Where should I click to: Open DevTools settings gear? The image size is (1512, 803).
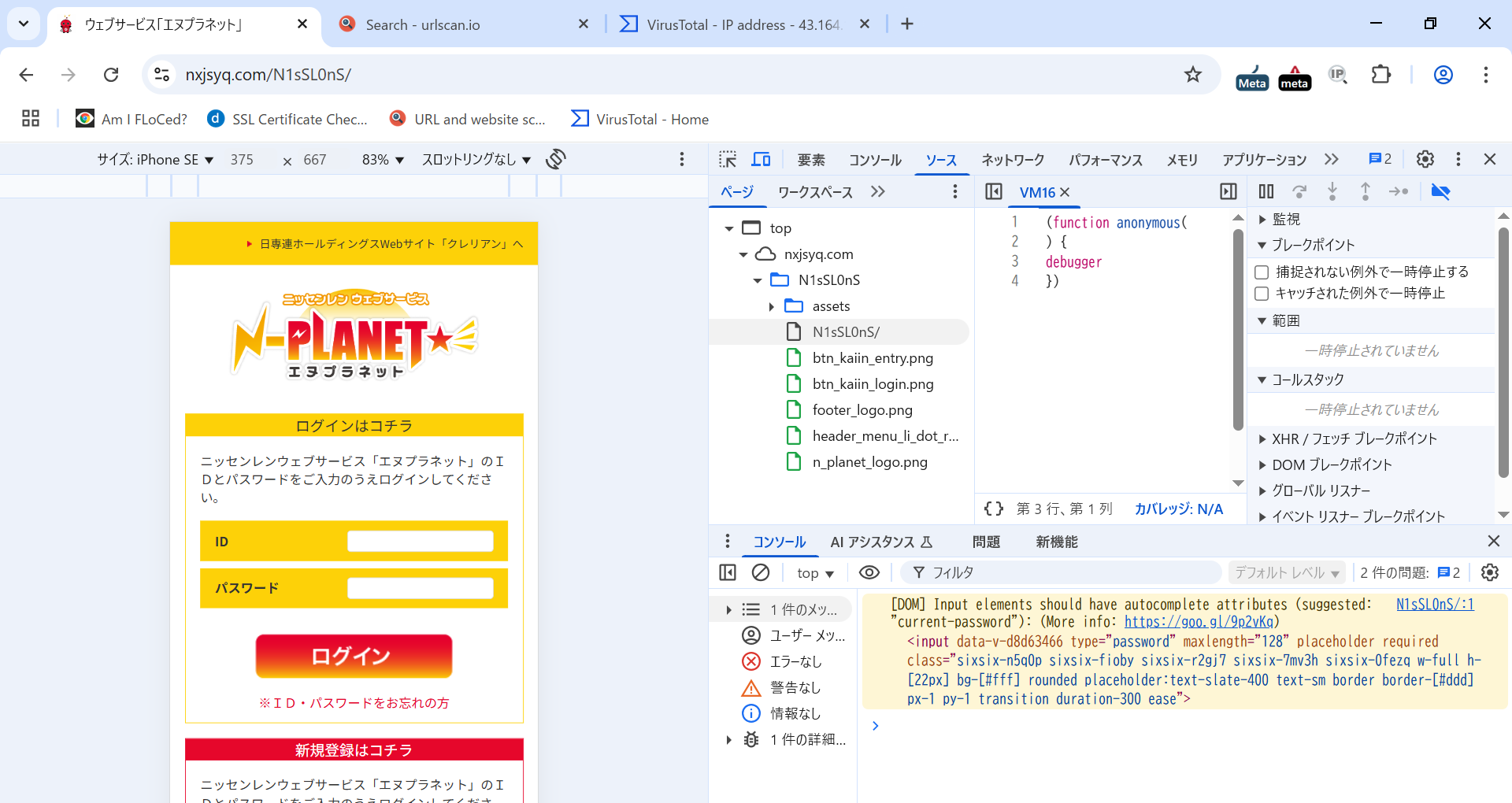click(x=1425, y=159)
